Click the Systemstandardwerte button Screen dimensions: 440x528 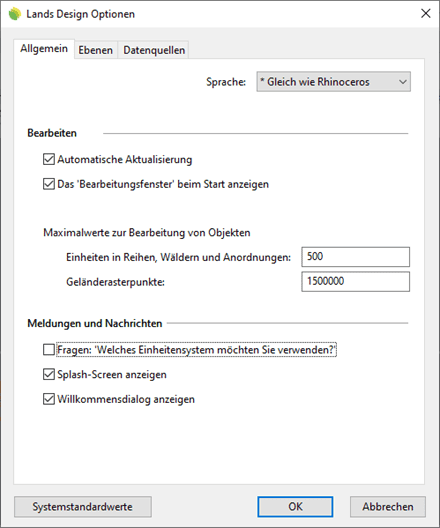(x=83, y=507)
